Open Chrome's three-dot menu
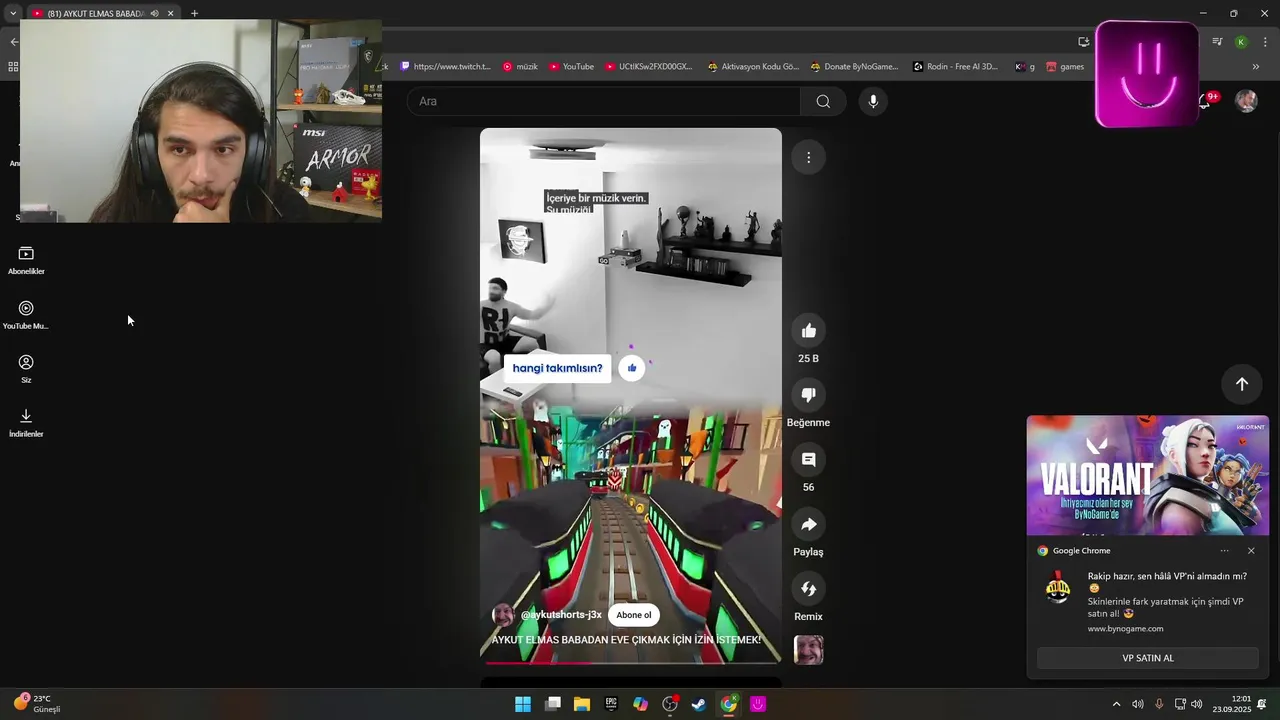The image size is (1280, 720). [1264, 41]
